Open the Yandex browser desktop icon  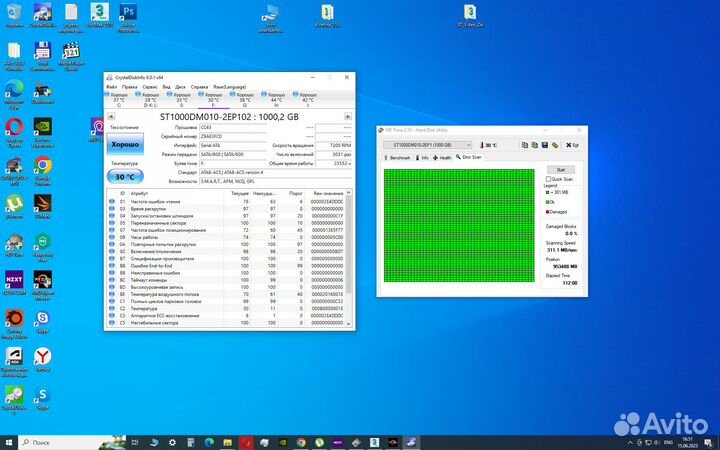click(x=43, y=359)
